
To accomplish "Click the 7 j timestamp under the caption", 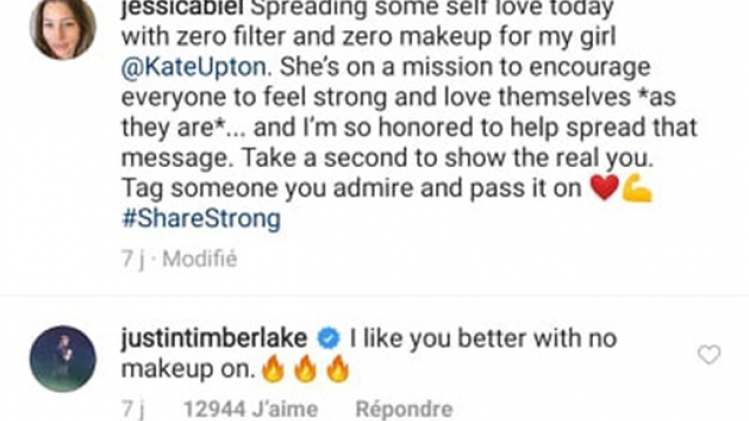I will click(133, 259).
